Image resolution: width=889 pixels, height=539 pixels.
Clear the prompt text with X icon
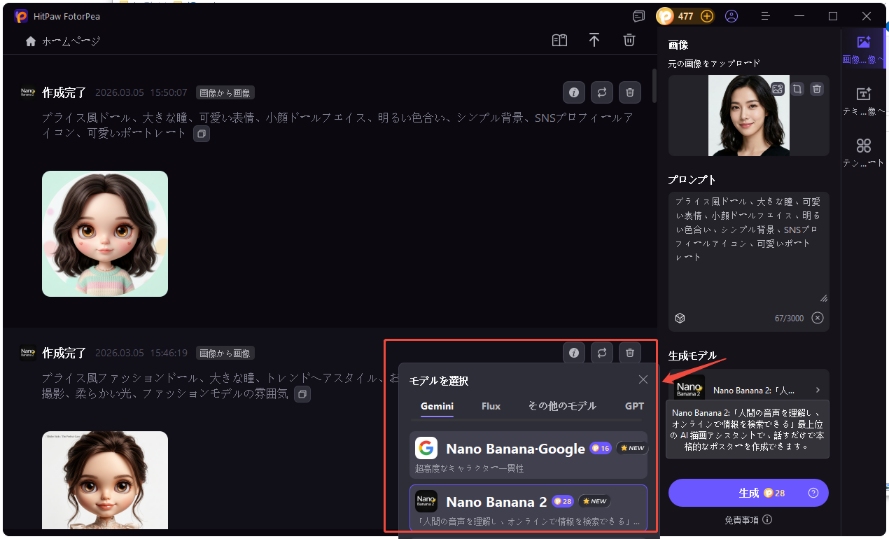817,318
